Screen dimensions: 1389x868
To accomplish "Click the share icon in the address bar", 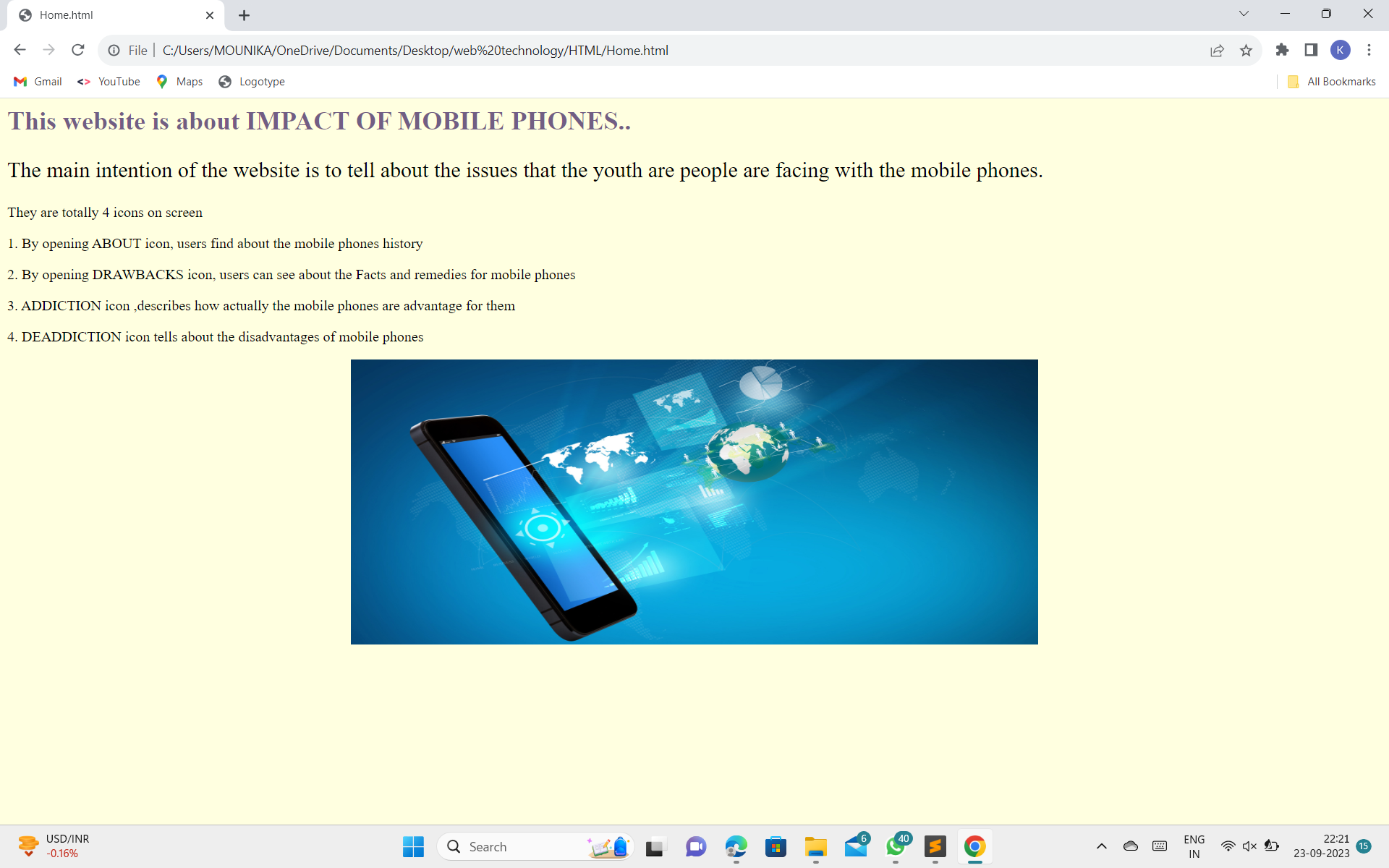I will tap(1218, 50).
